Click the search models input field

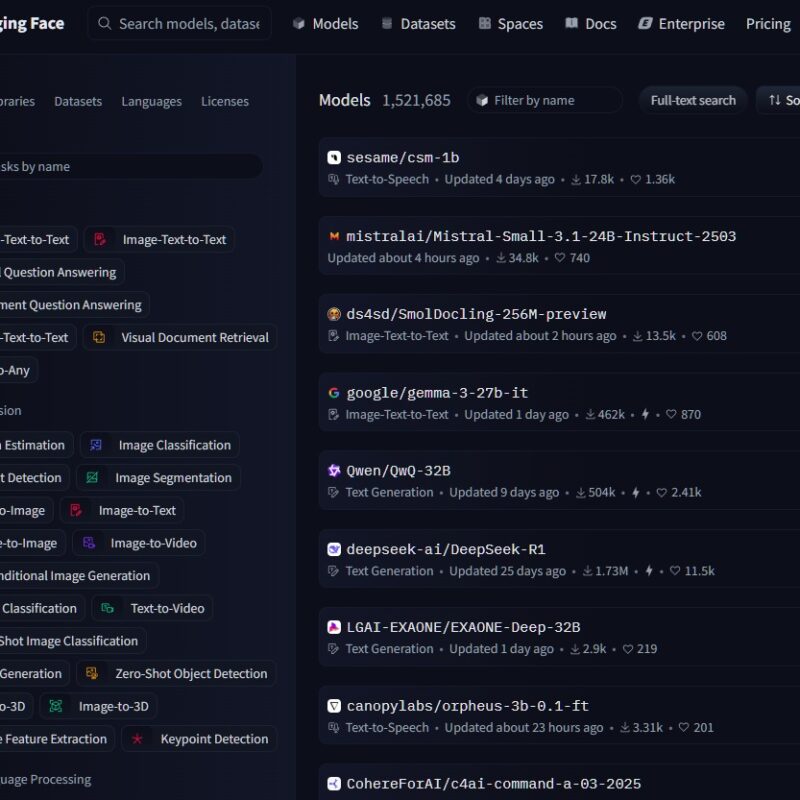[x=179, y=23]
